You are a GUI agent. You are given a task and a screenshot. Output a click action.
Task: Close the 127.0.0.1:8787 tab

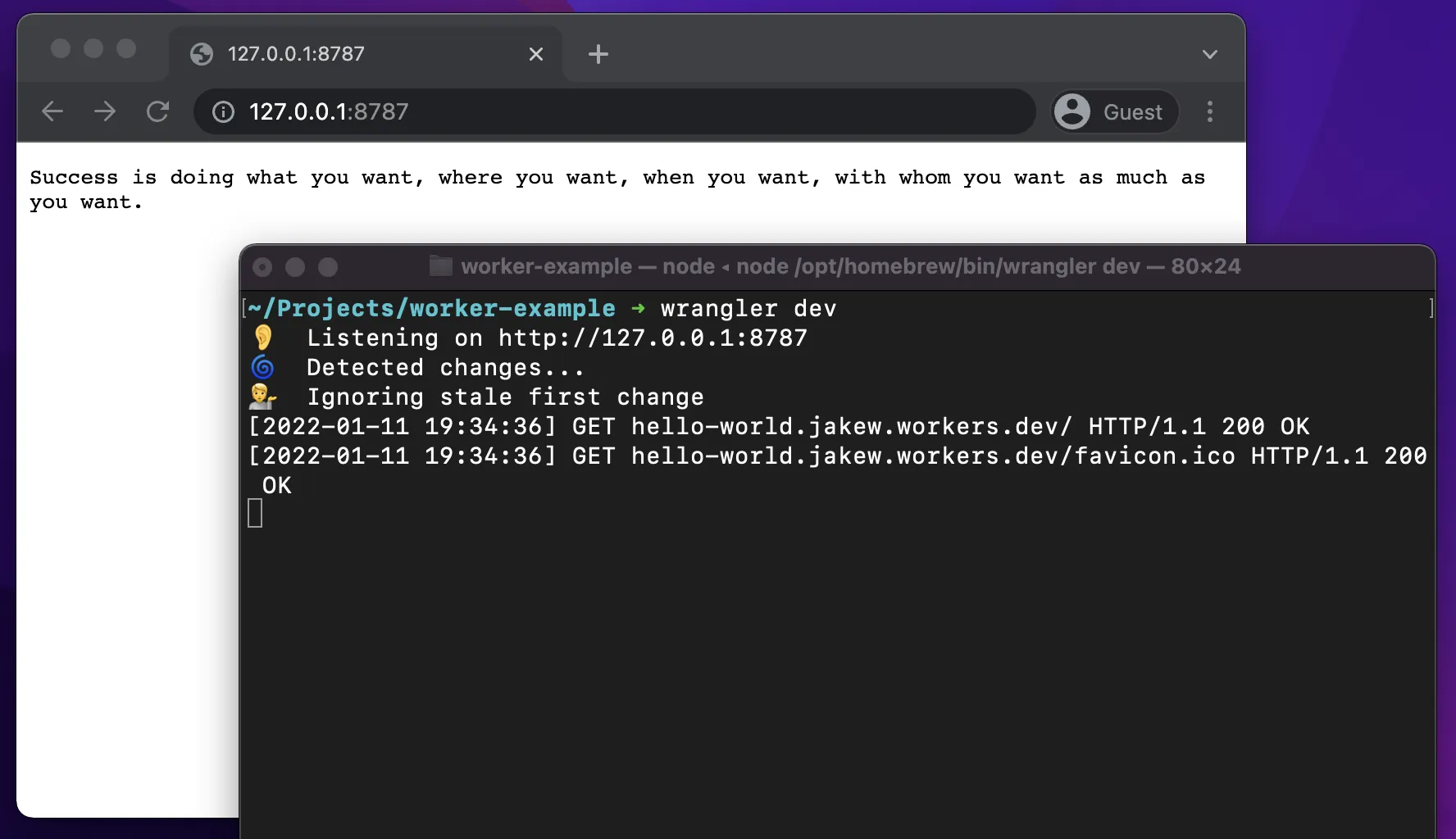tap(536, 54)
